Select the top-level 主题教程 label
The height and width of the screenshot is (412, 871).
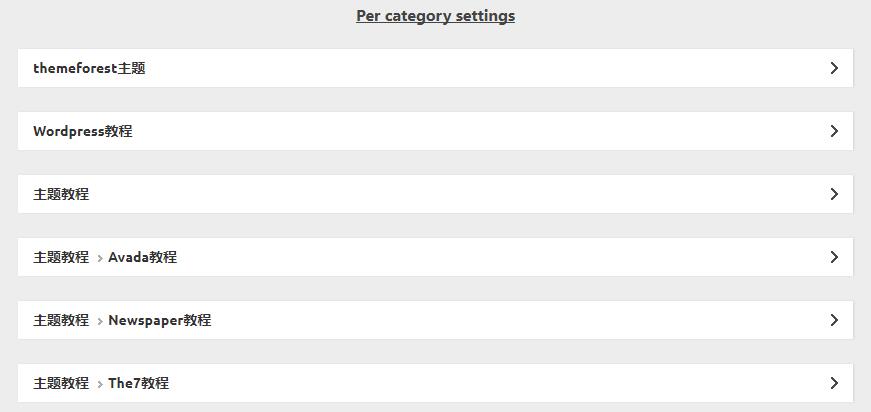[61, 194]
